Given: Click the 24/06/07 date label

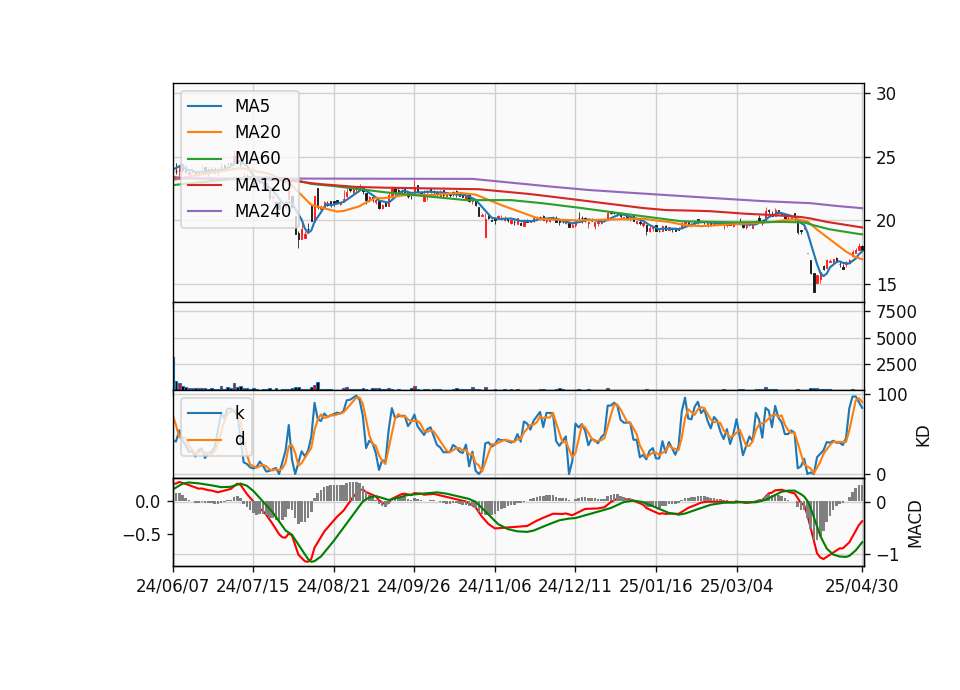Looking at the screenshot, I should click(x=173, y=586).
